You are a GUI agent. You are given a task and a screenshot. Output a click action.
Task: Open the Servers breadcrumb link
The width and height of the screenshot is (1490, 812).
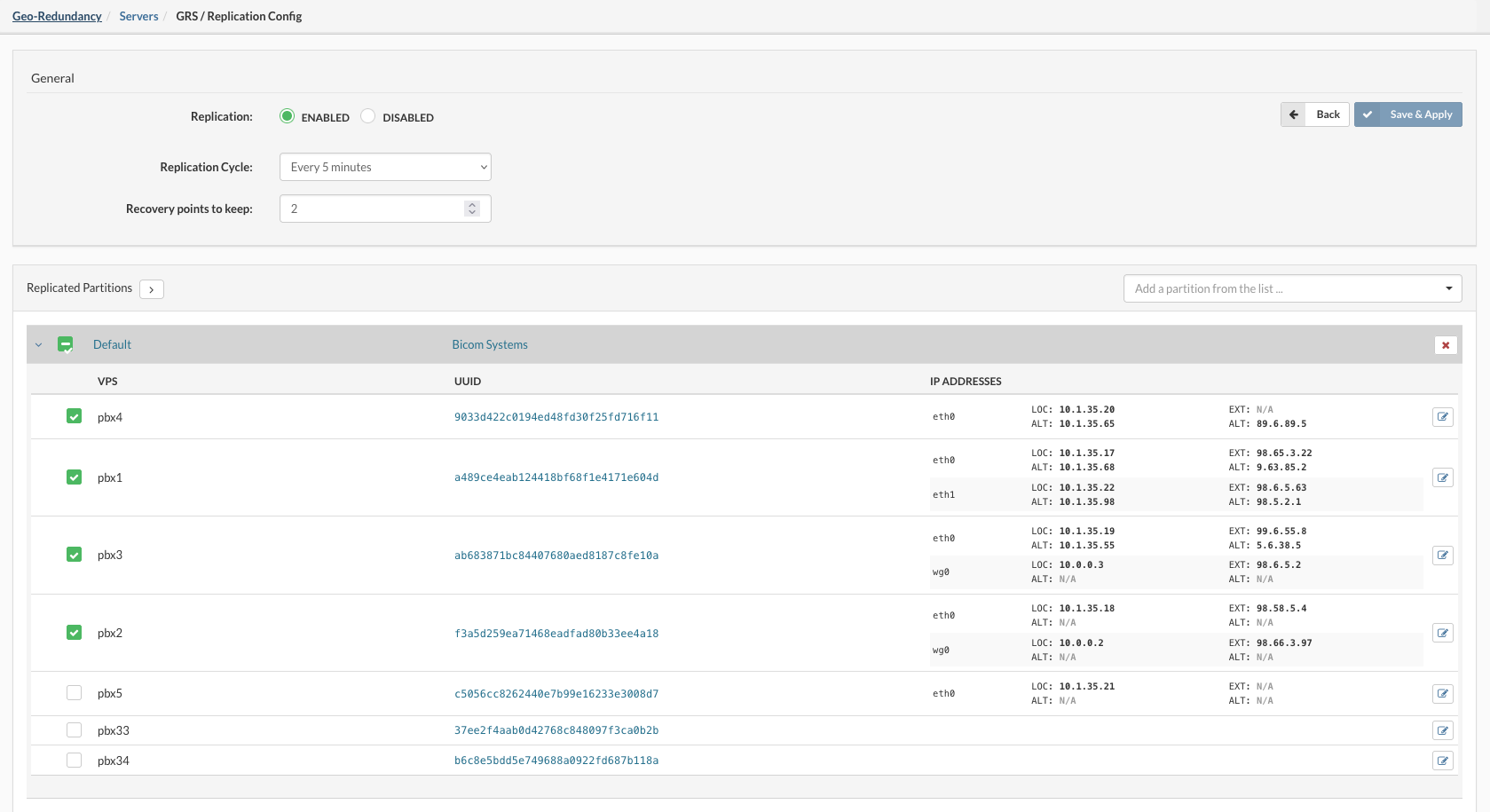pyautogui.click(x=138, y=16)
